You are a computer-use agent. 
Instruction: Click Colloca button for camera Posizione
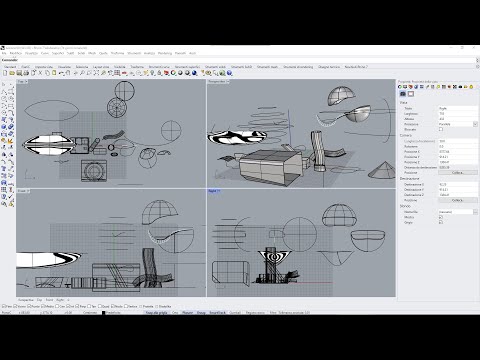tap(457, 173)
